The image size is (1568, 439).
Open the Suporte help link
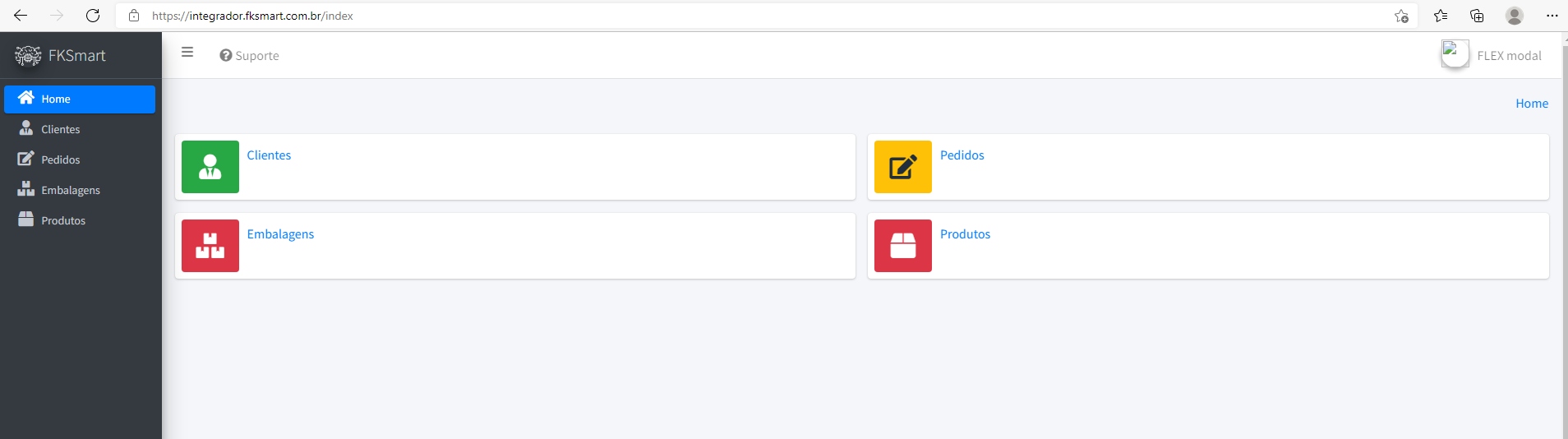(x=249, y=56)
